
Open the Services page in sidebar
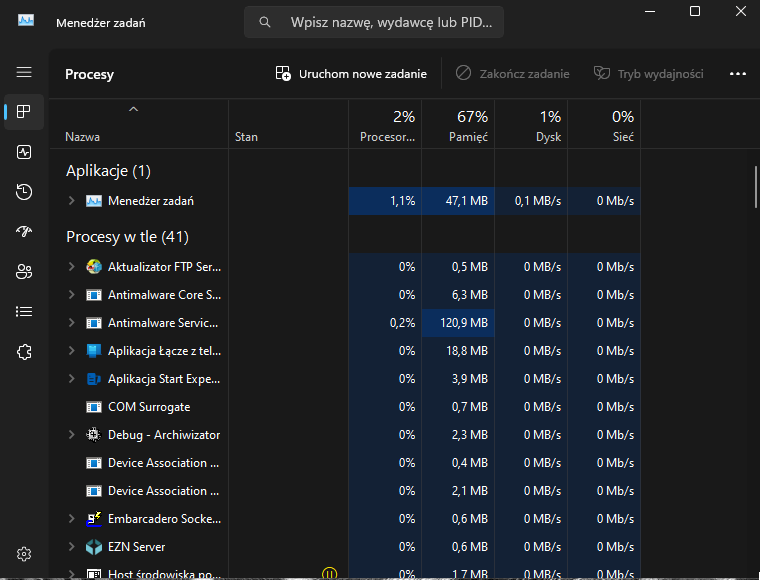tap(24, 352)
